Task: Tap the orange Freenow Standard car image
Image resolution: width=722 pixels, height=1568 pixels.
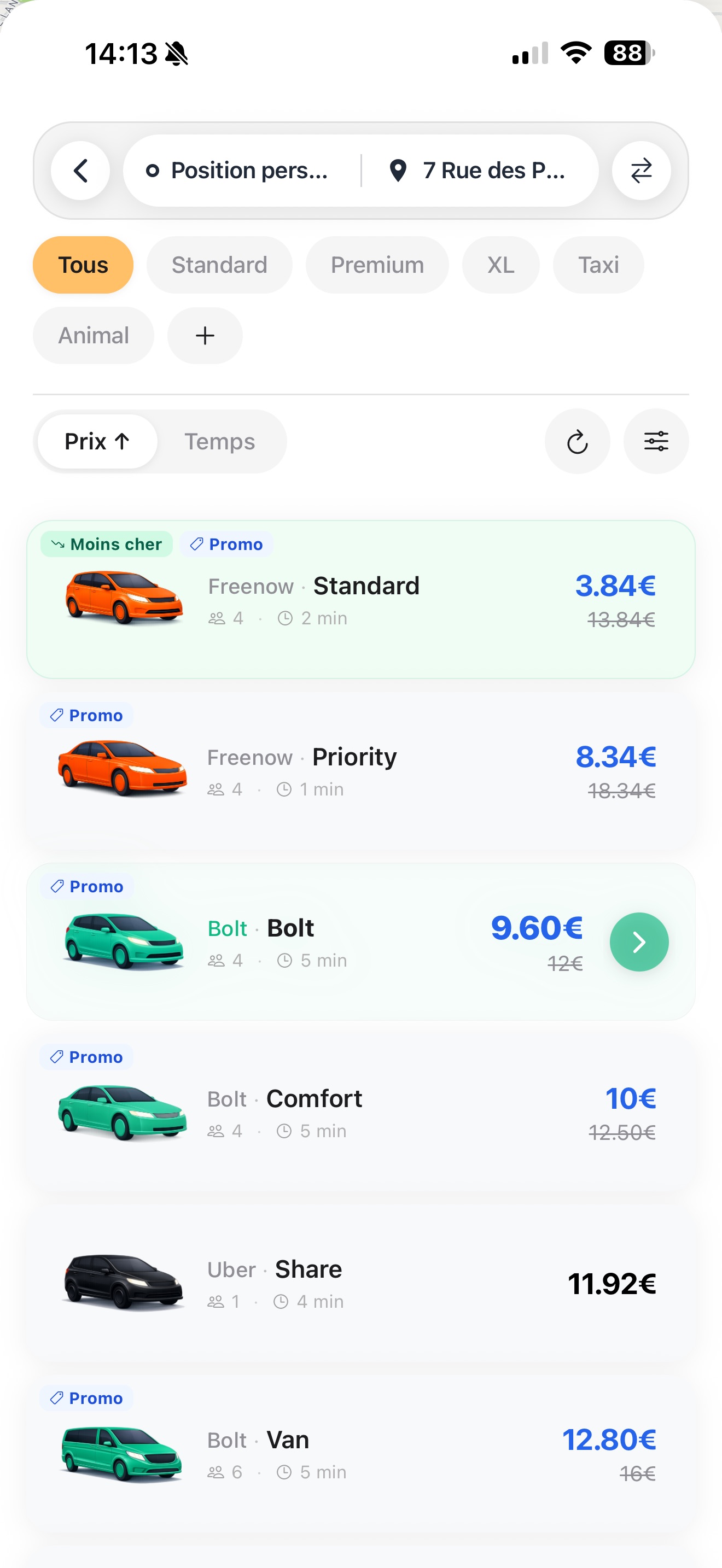Action: click(x=124, y=597)
